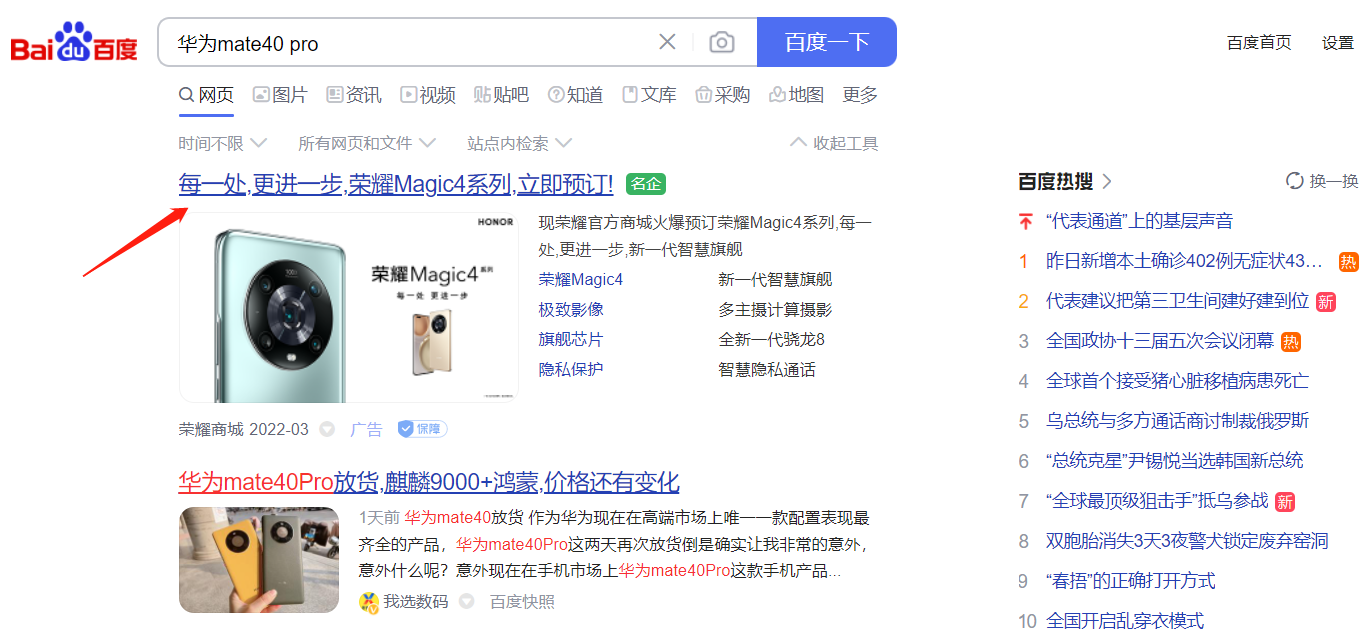The image size is (1370, 635).
Task: Show 更多 search categories
Action: tap(860, 95)
